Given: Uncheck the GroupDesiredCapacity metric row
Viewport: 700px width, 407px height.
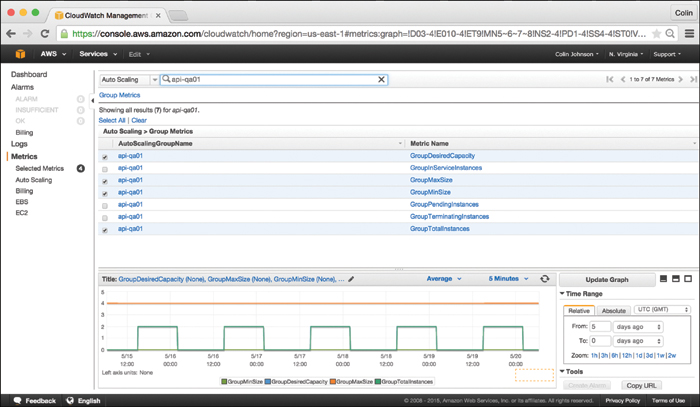Looking at the screenshot, I should coord(105,157).
